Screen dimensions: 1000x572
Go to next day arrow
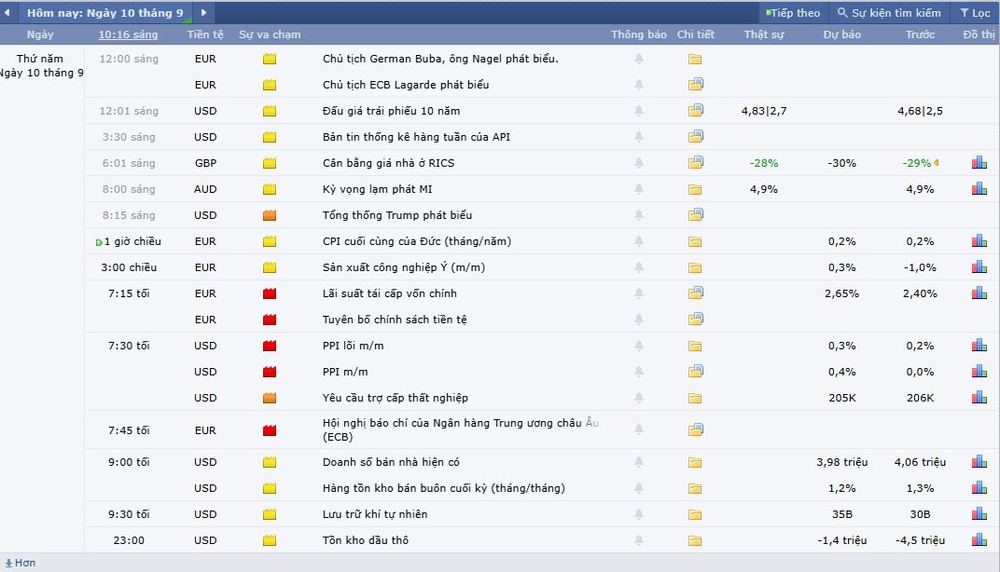[203, 12]
